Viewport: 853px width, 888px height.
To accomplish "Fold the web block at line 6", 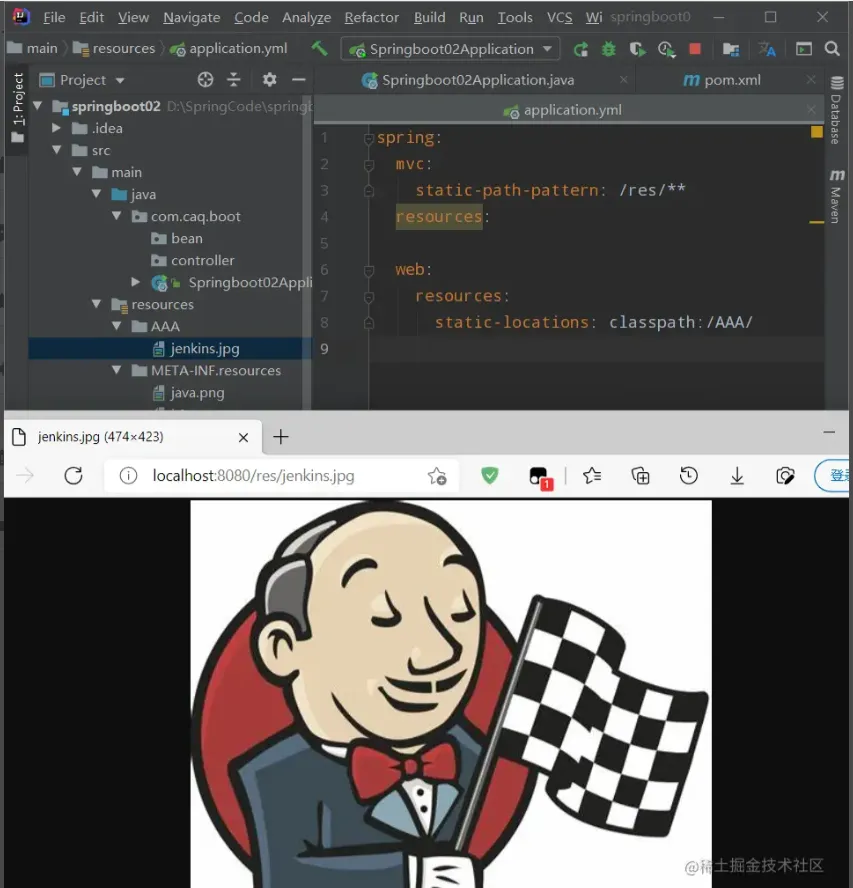I will click(369, 271).
